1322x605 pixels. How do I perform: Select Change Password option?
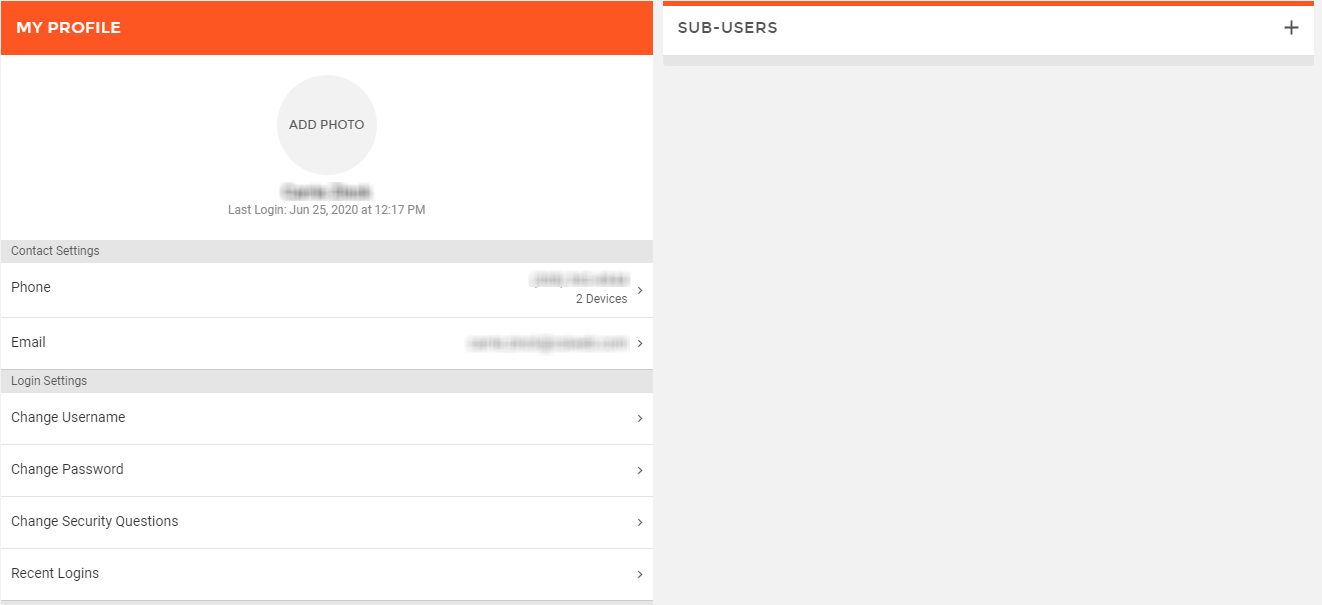[327, 471]
